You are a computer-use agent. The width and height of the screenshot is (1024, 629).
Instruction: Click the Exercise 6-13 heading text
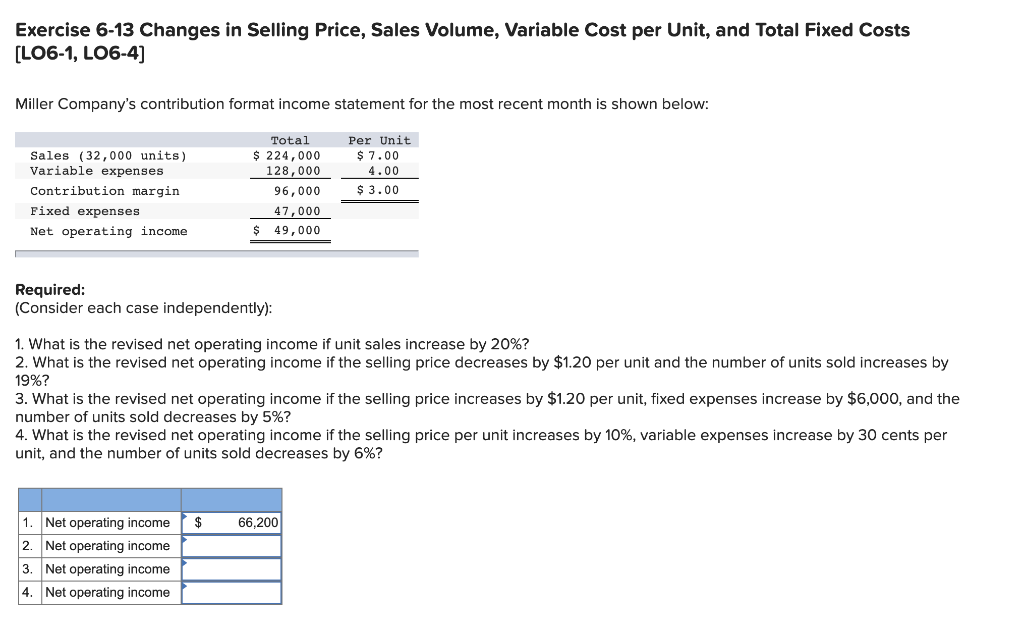200,30
